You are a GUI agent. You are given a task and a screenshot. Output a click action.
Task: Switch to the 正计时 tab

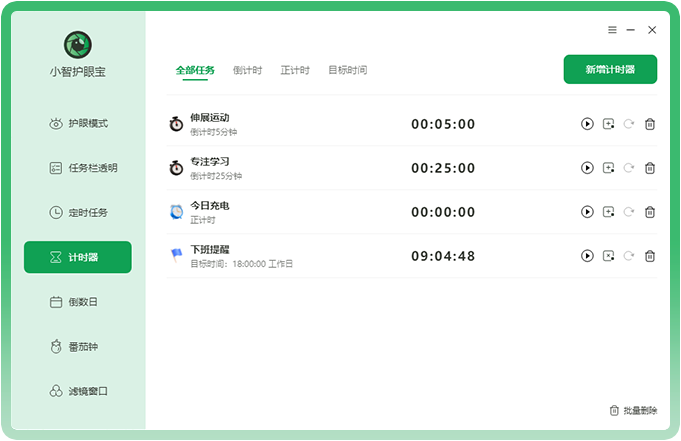point(295,71)
